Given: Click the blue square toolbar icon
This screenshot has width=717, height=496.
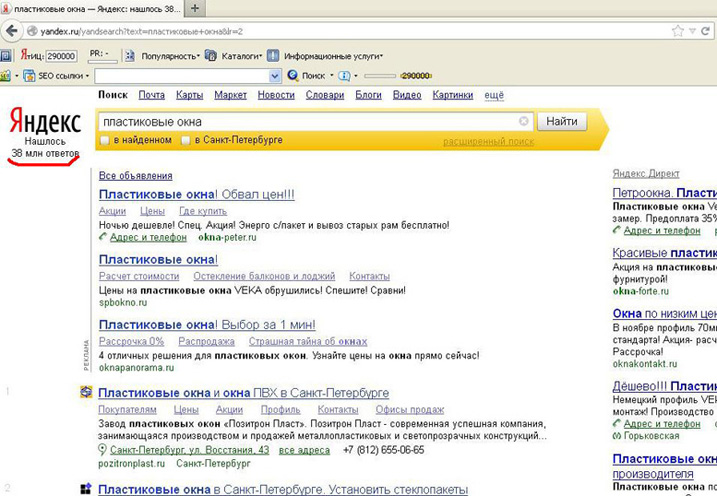Looking at the screenshot, I should point(5,56).
